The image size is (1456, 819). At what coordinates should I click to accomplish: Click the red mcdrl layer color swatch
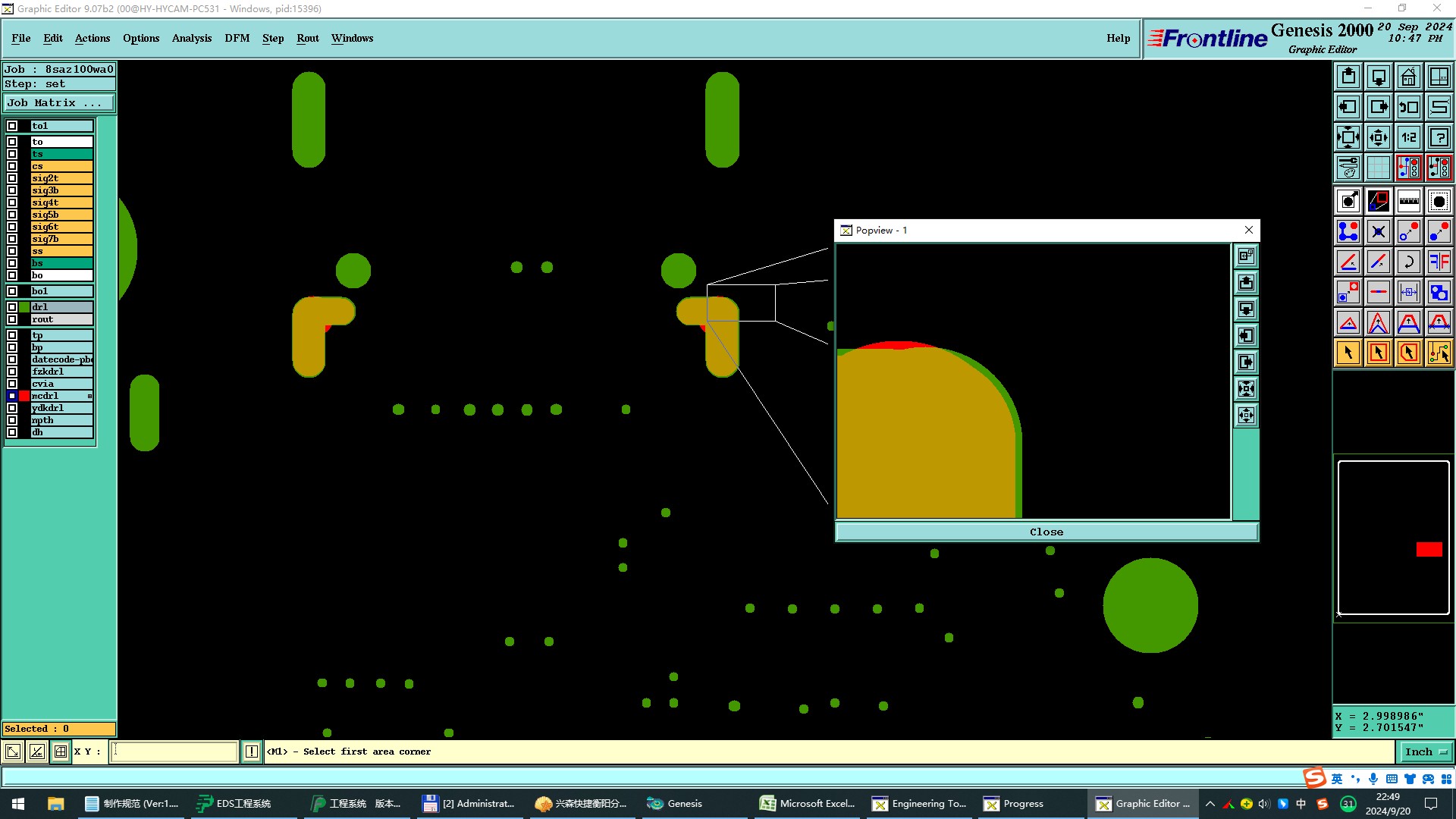(24, 396)
